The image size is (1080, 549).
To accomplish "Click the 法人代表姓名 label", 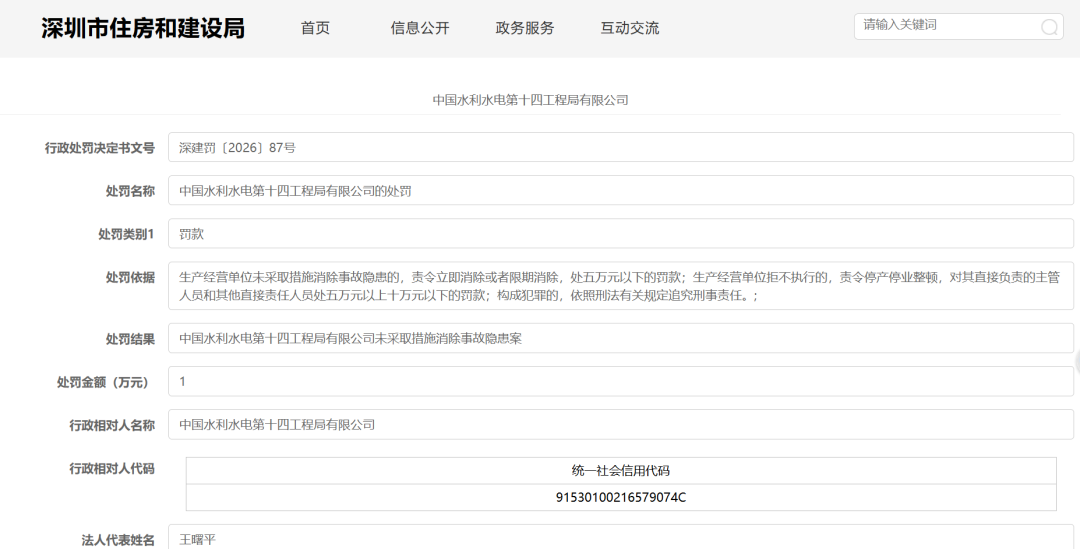I will [x=118, y=540].
